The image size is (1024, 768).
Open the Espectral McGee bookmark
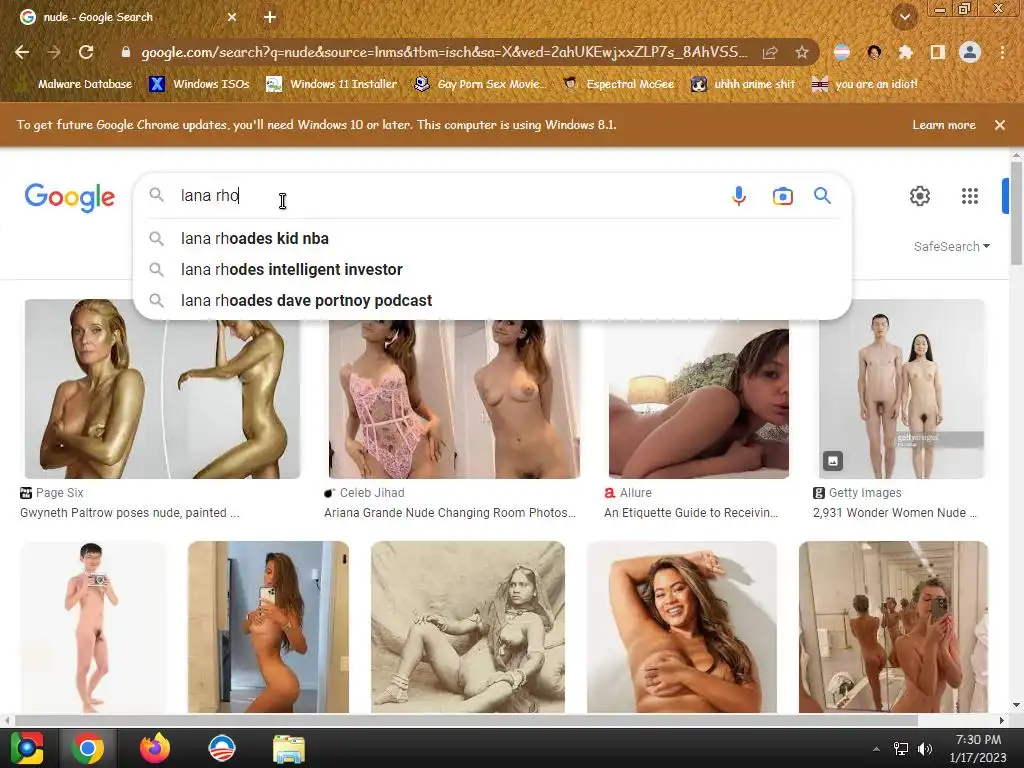[x=619, y=84]
